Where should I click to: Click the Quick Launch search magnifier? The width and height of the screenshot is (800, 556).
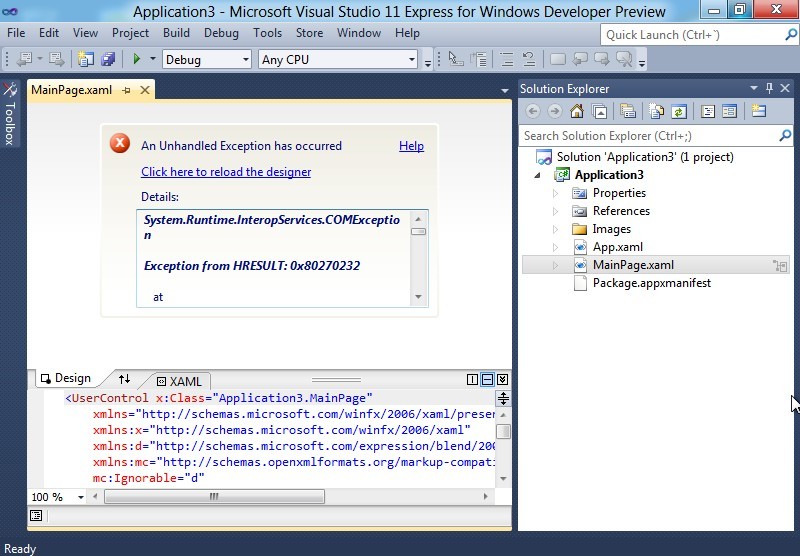pyautogui.click(x=790, y=35)
